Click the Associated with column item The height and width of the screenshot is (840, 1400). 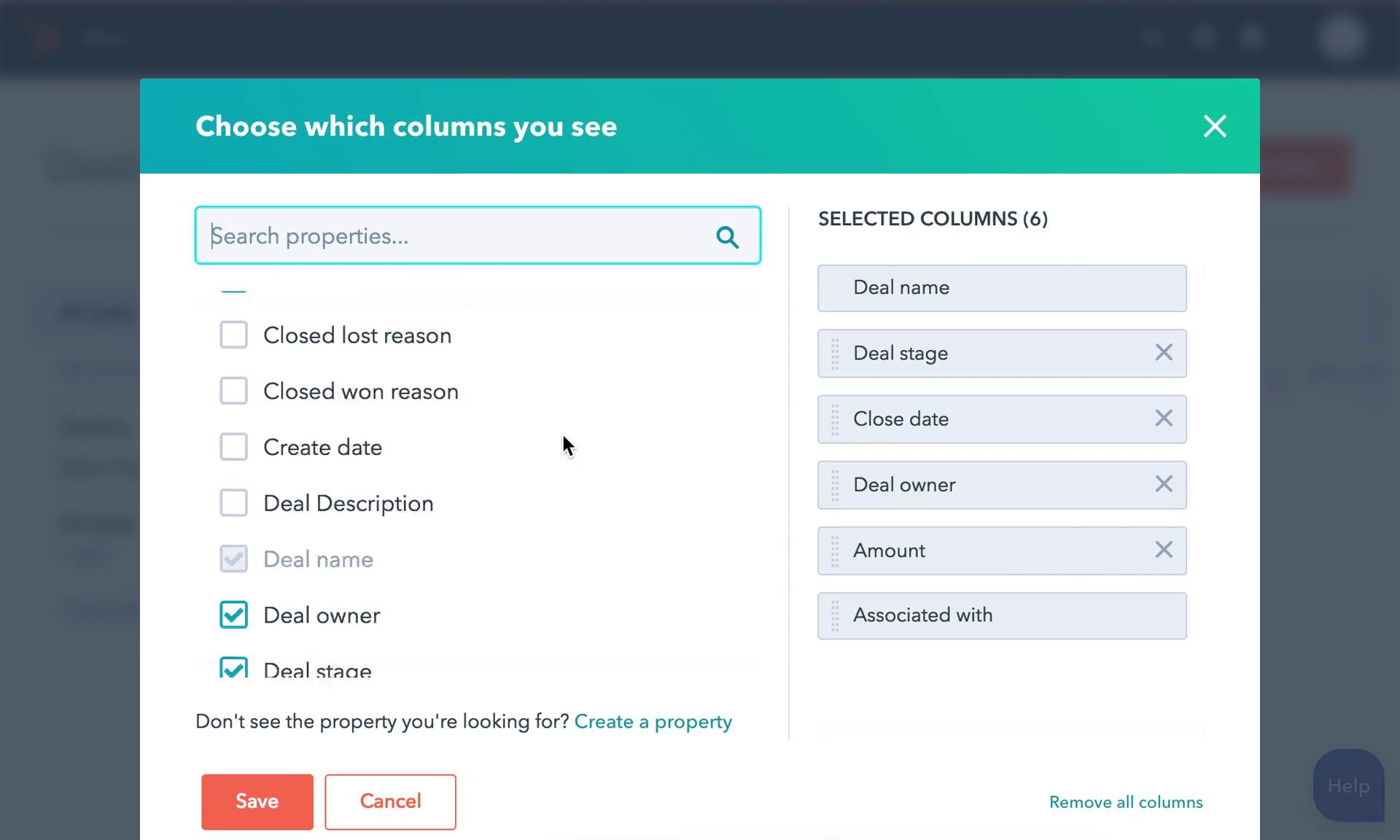[x=1001, y=615]
